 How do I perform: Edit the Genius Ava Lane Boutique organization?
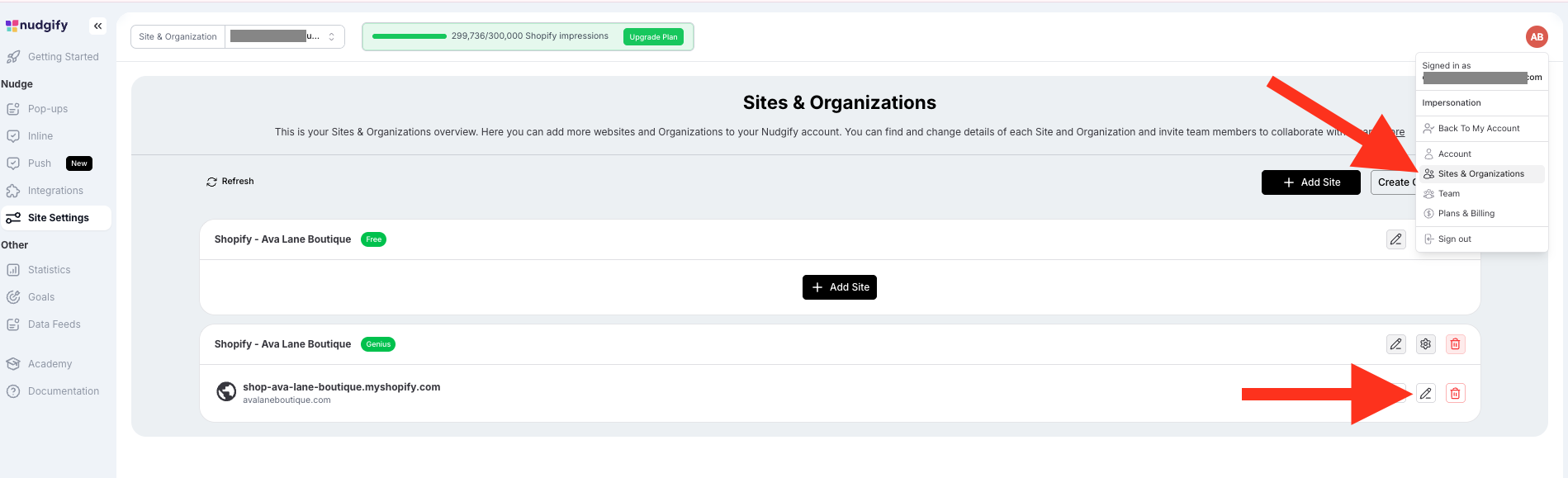point(1396,344)
